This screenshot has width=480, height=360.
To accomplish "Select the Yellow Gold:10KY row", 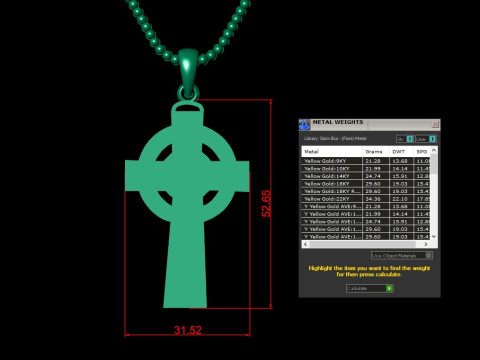I will 366,169.
